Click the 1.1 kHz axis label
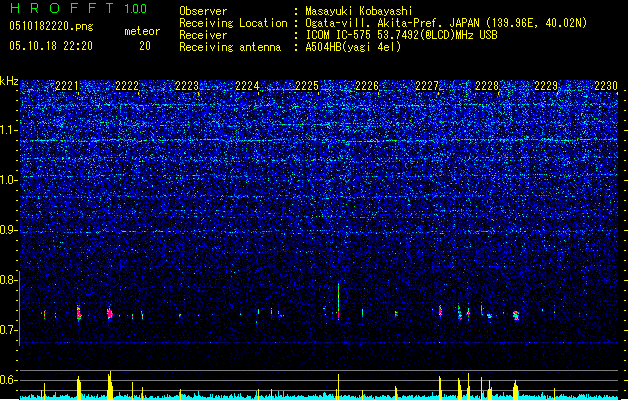The width and height of the screenshot is (629, 400). point(9,130)
